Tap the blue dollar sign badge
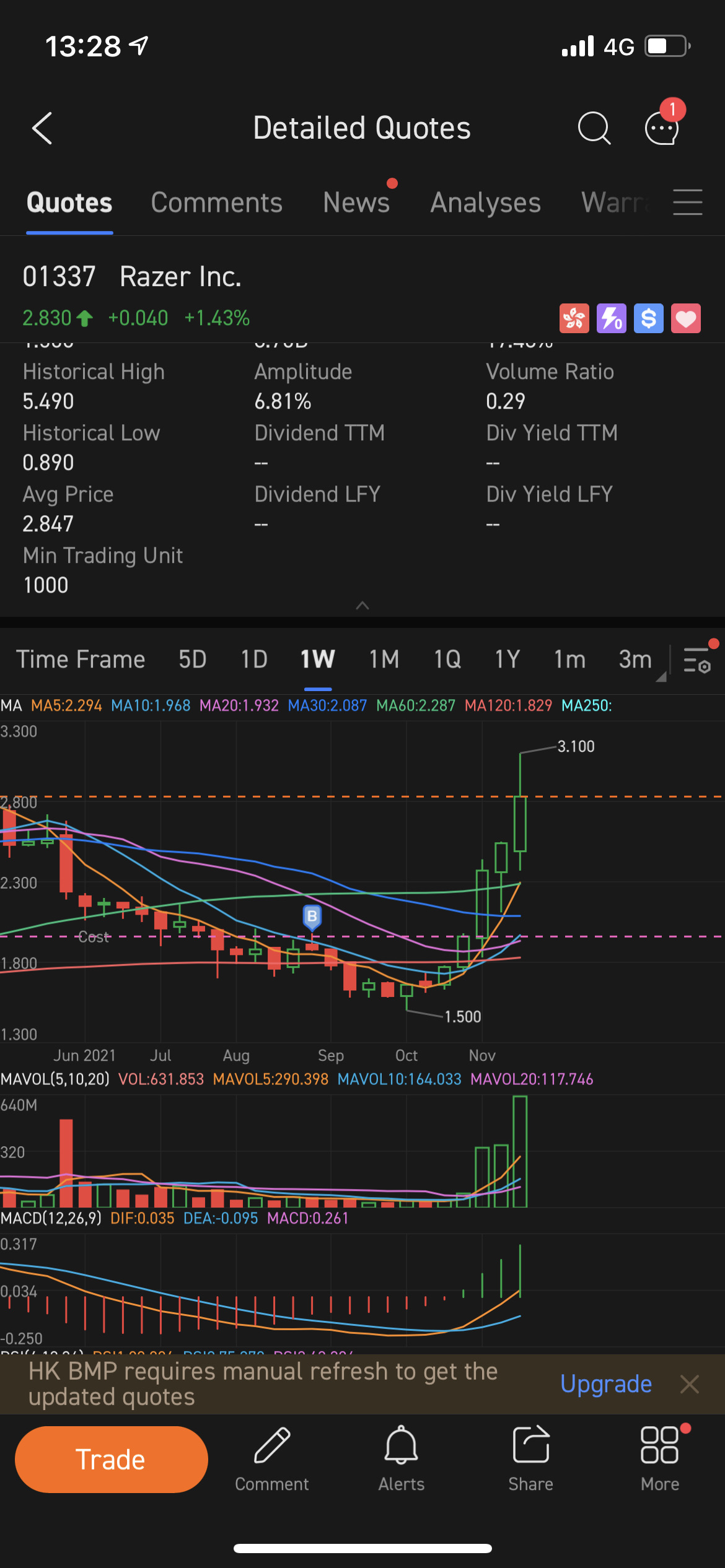The image size is (725, 1568). coord(649,318)
